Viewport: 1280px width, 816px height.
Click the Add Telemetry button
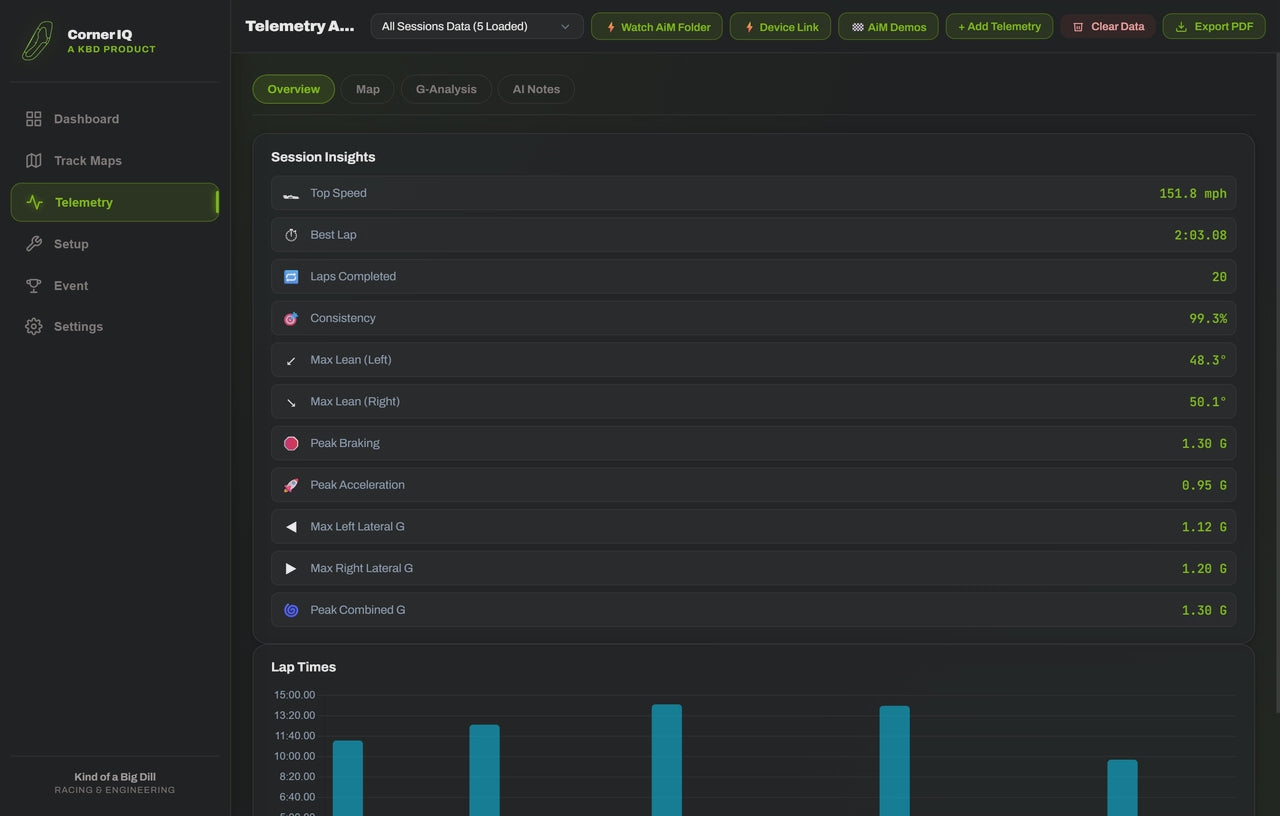click(999, 26)
